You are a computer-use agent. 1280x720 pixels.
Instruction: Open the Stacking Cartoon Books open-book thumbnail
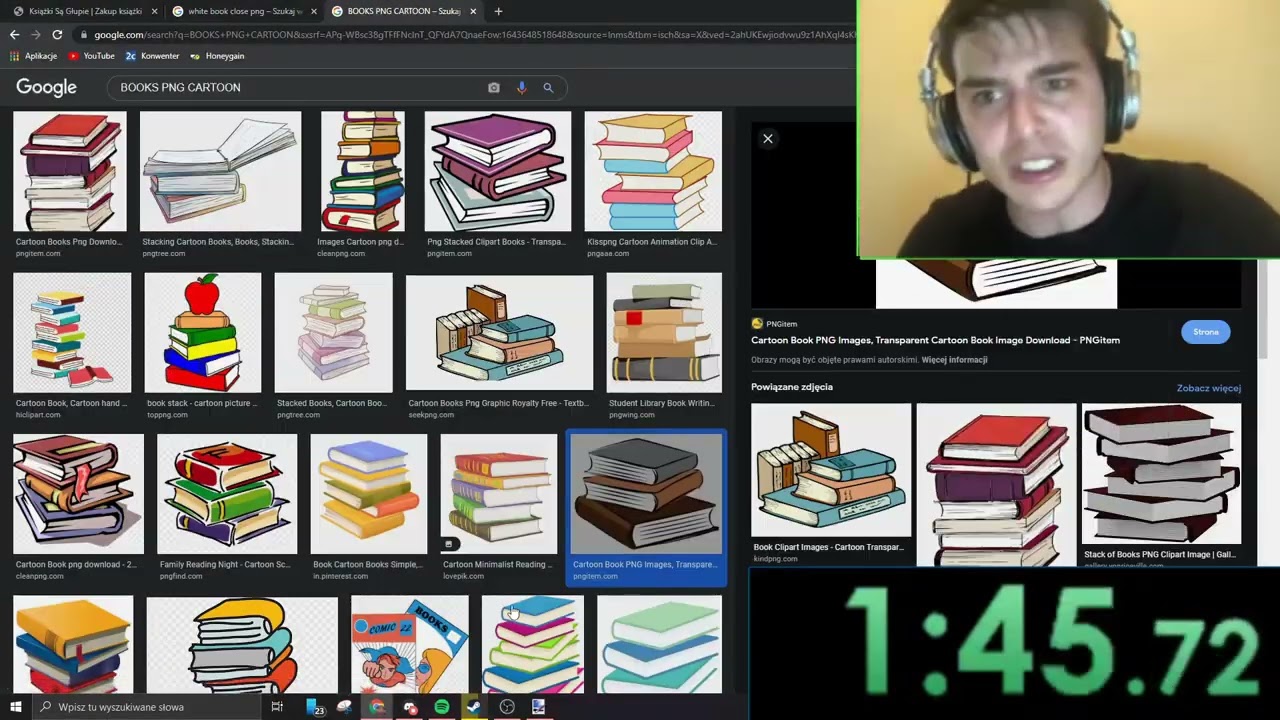(220, 171)
